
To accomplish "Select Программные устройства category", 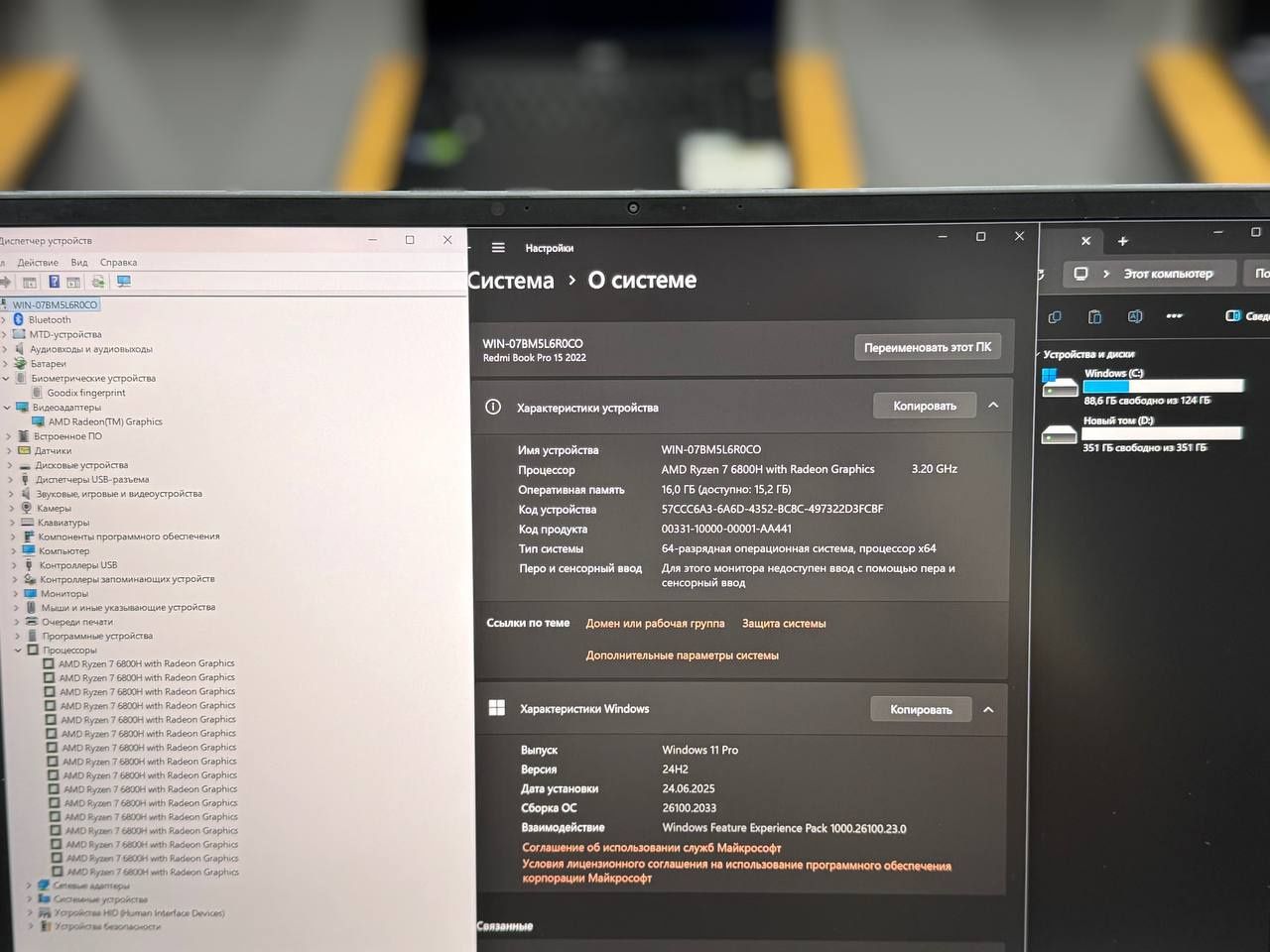I will (x=97, y=636).
